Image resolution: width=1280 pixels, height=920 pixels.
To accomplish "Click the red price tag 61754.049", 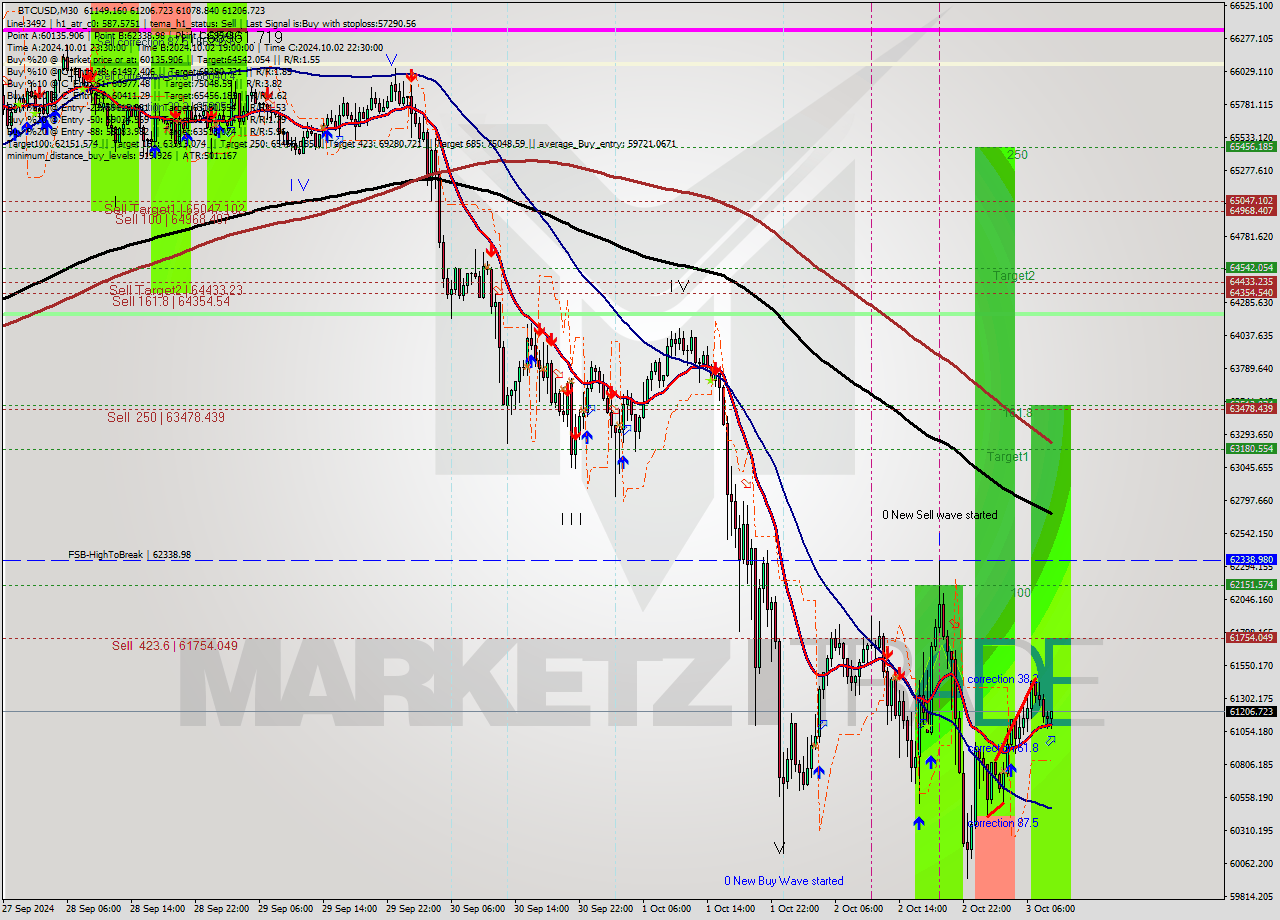I will [x=1250, y=638].
